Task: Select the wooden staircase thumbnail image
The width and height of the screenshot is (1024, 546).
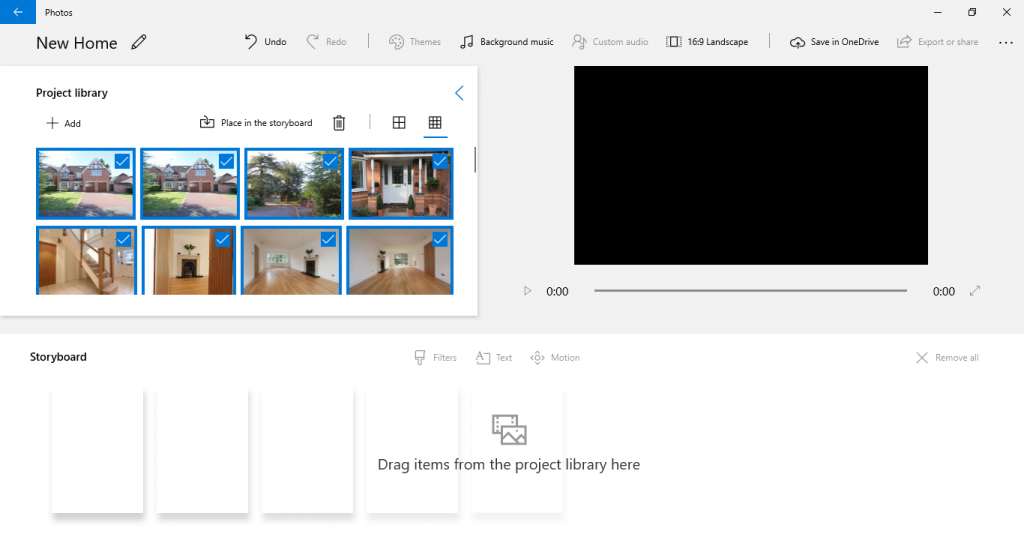Action: click(86, 261)
